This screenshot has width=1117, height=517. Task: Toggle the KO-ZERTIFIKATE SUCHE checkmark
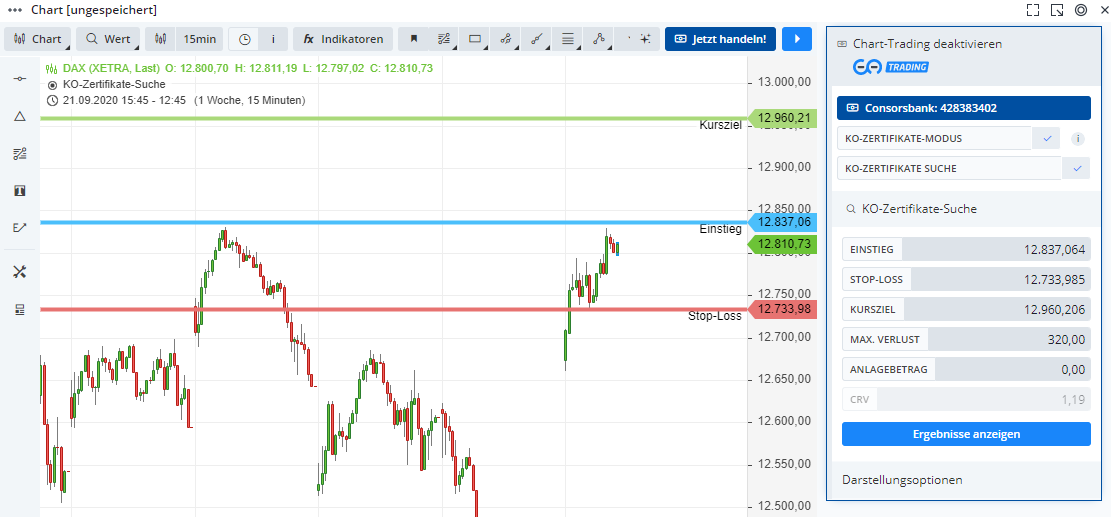[x=1077, y=169]
